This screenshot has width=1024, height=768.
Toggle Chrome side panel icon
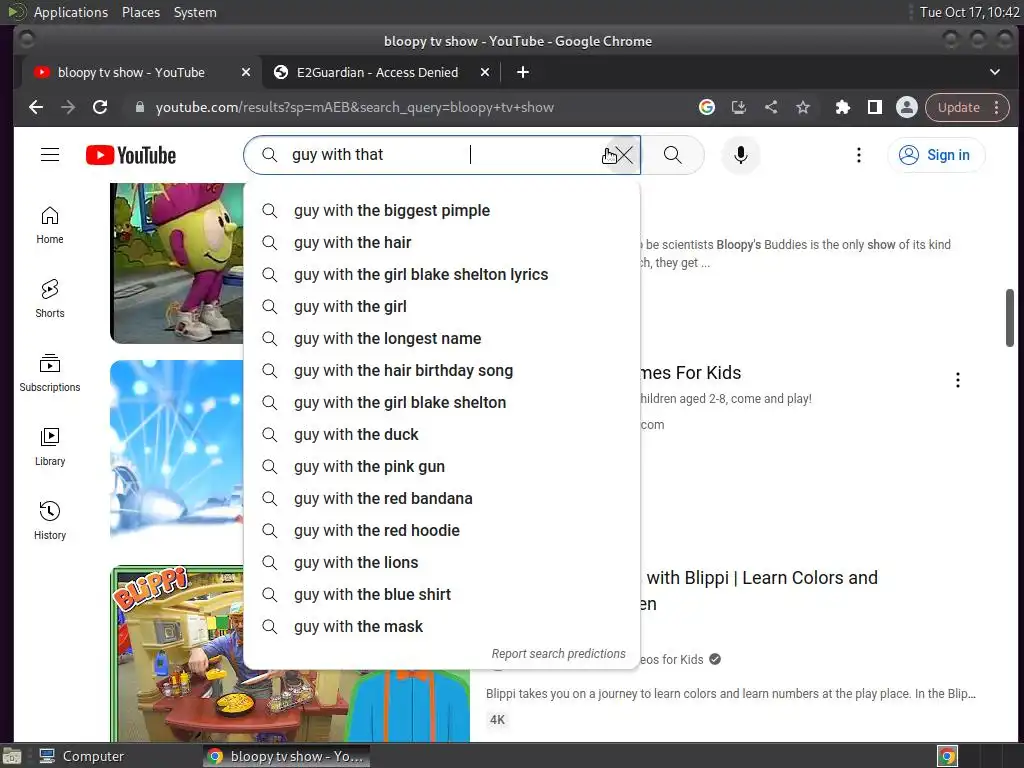pos(874,107)
